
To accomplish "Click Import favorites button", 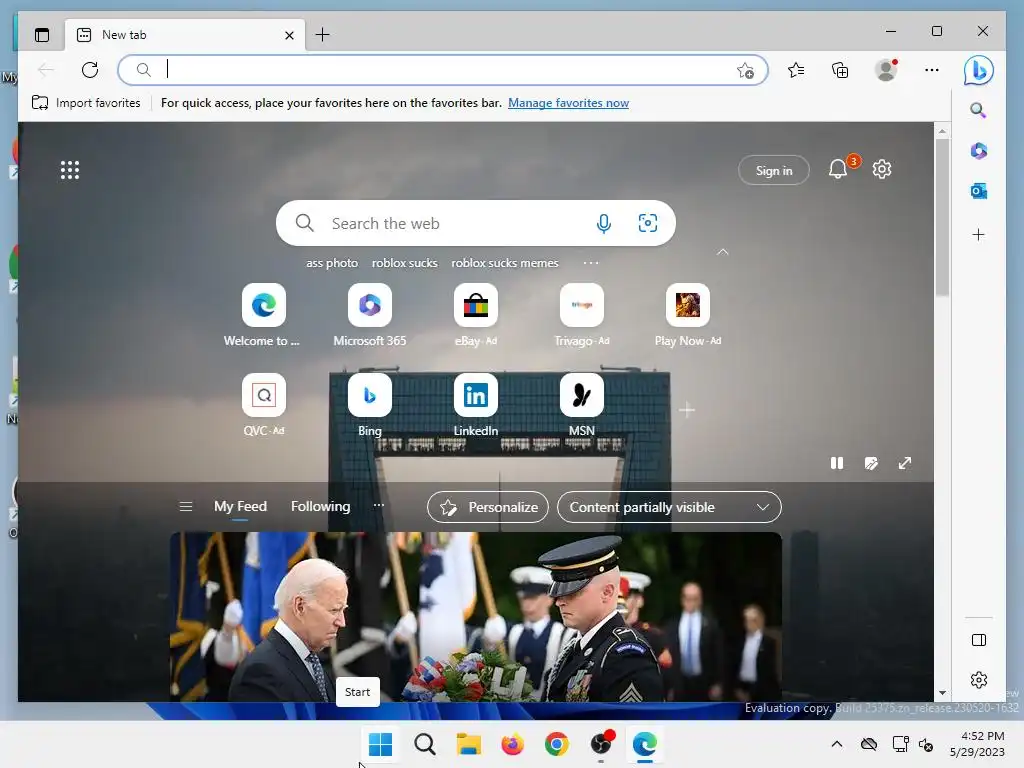I will click(x=86, y=103).
